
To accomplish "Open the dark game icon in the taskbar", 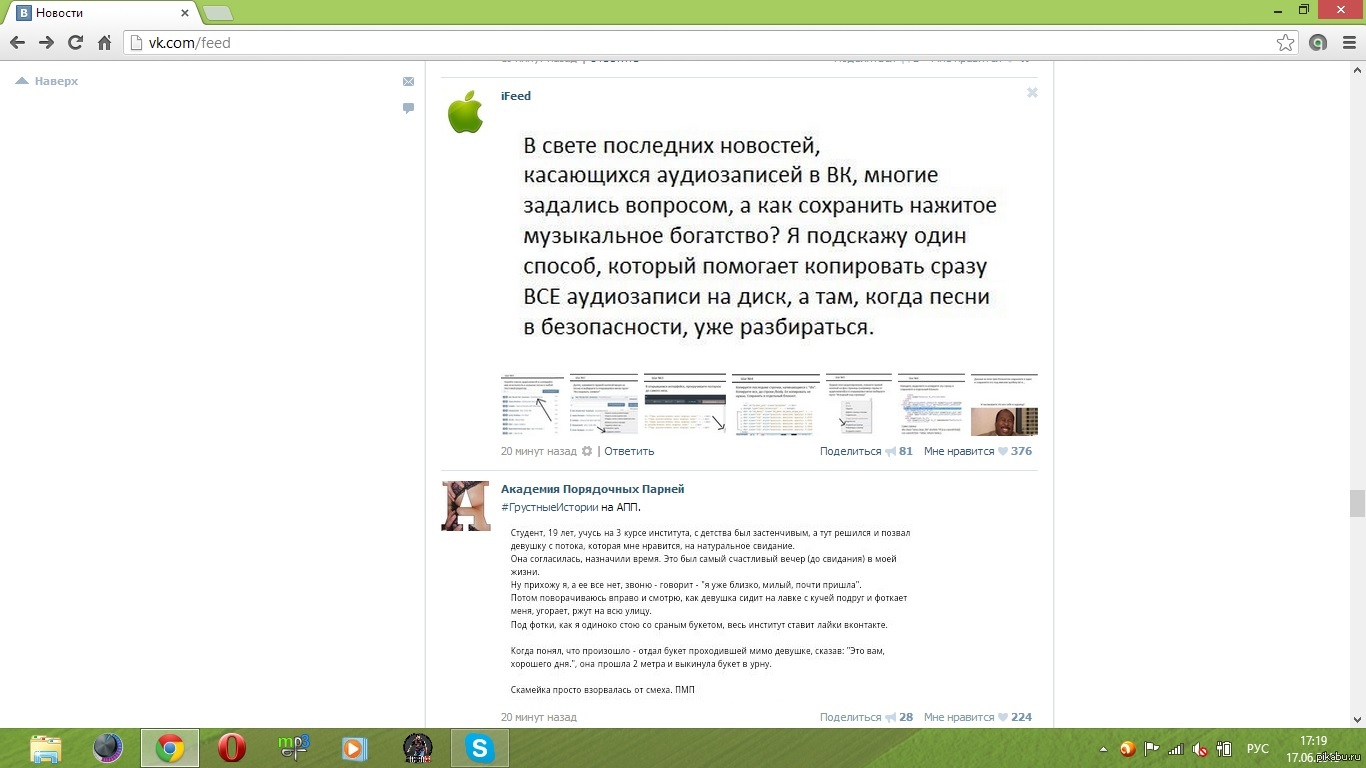I will pos(417,748).
